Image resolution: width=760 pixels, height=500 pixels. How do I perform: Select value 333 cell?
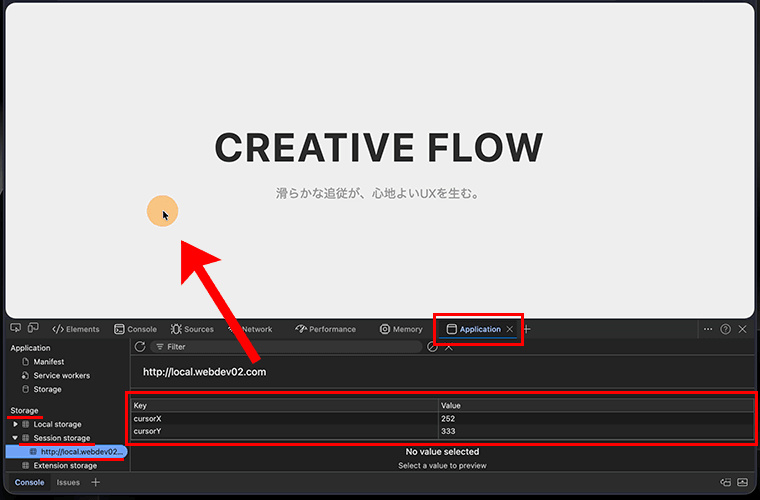(596, 431)
